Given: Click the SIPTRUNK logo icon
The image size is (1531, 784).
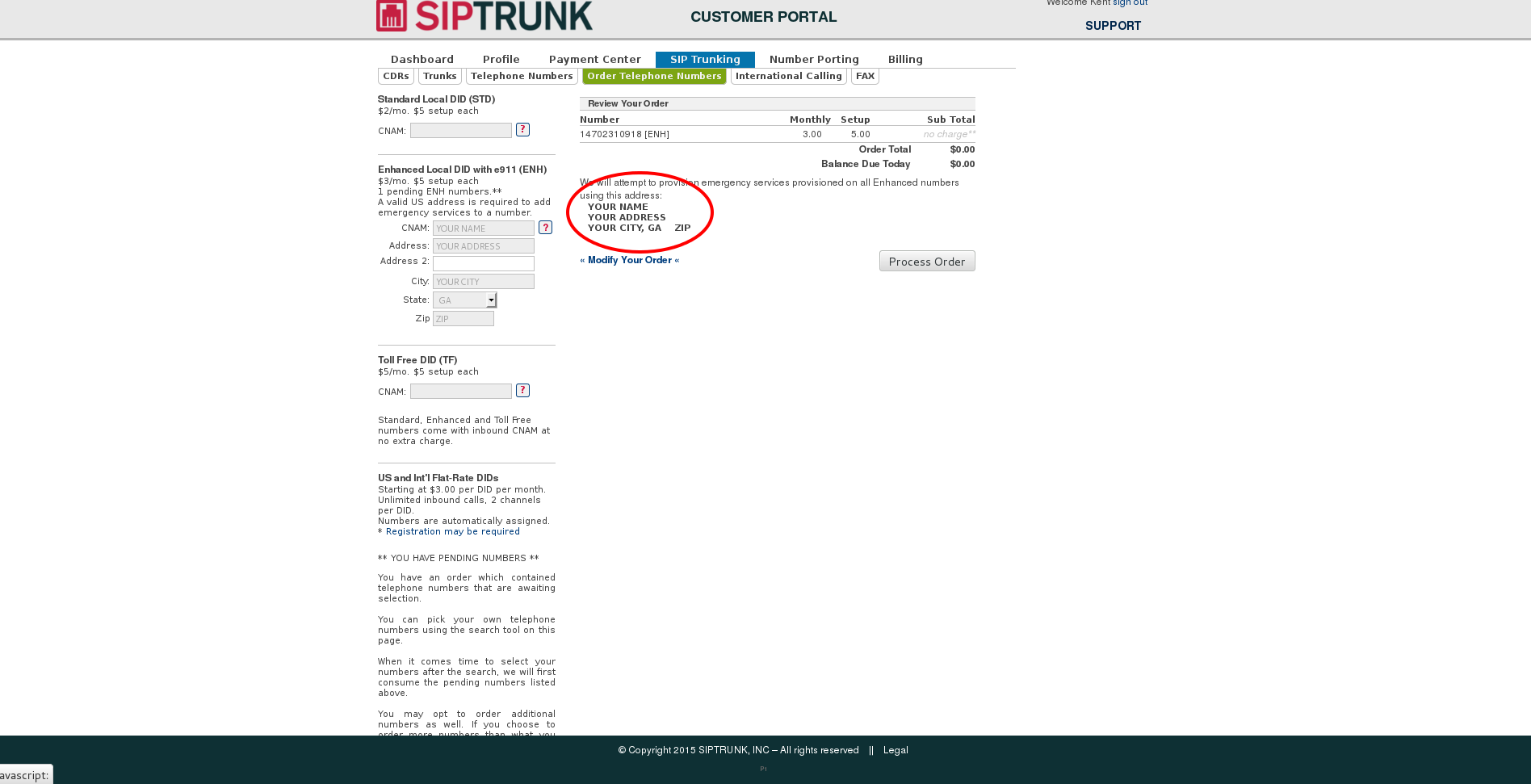Looking at the screenshot, I should [392, 15].
